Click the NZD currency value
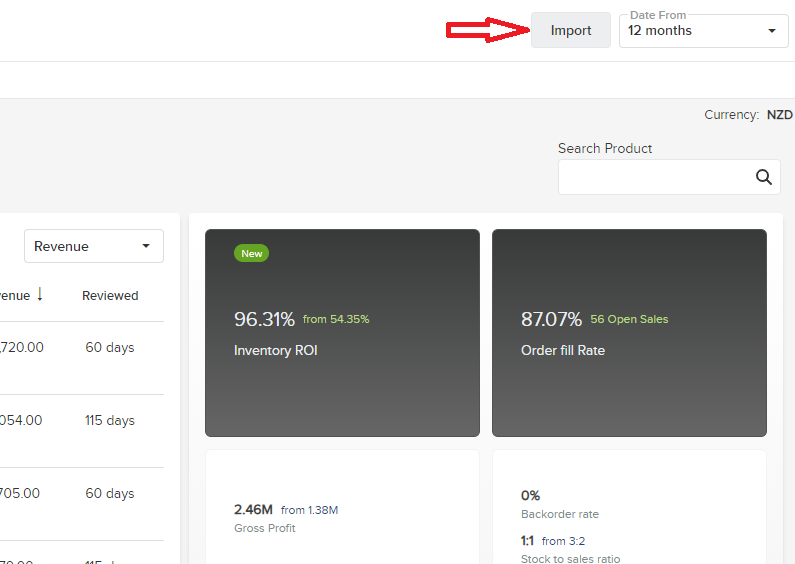 click(x=779, y=115)
